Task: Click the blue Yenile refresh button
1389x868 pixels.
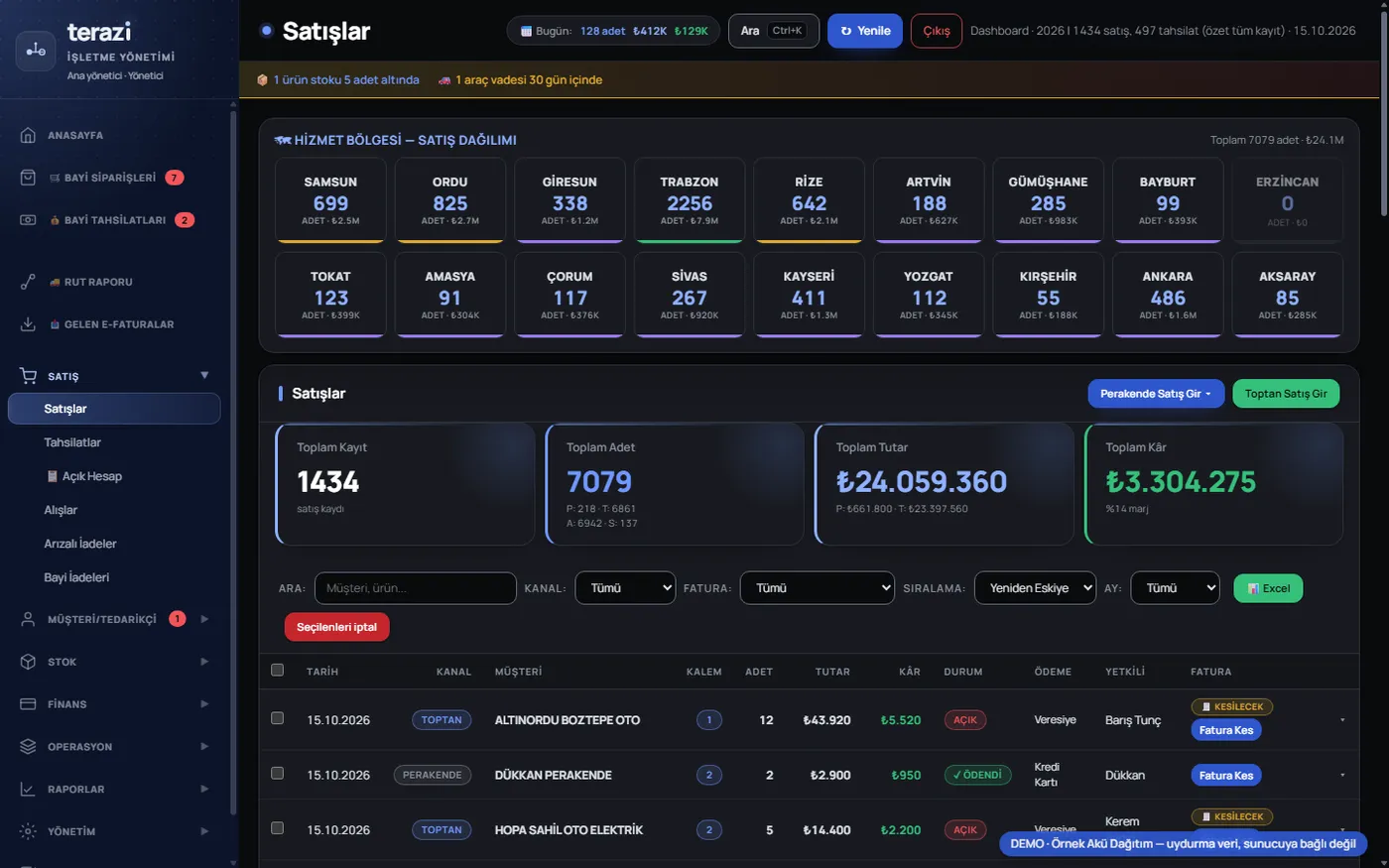Action: click(x=865, y=31)
